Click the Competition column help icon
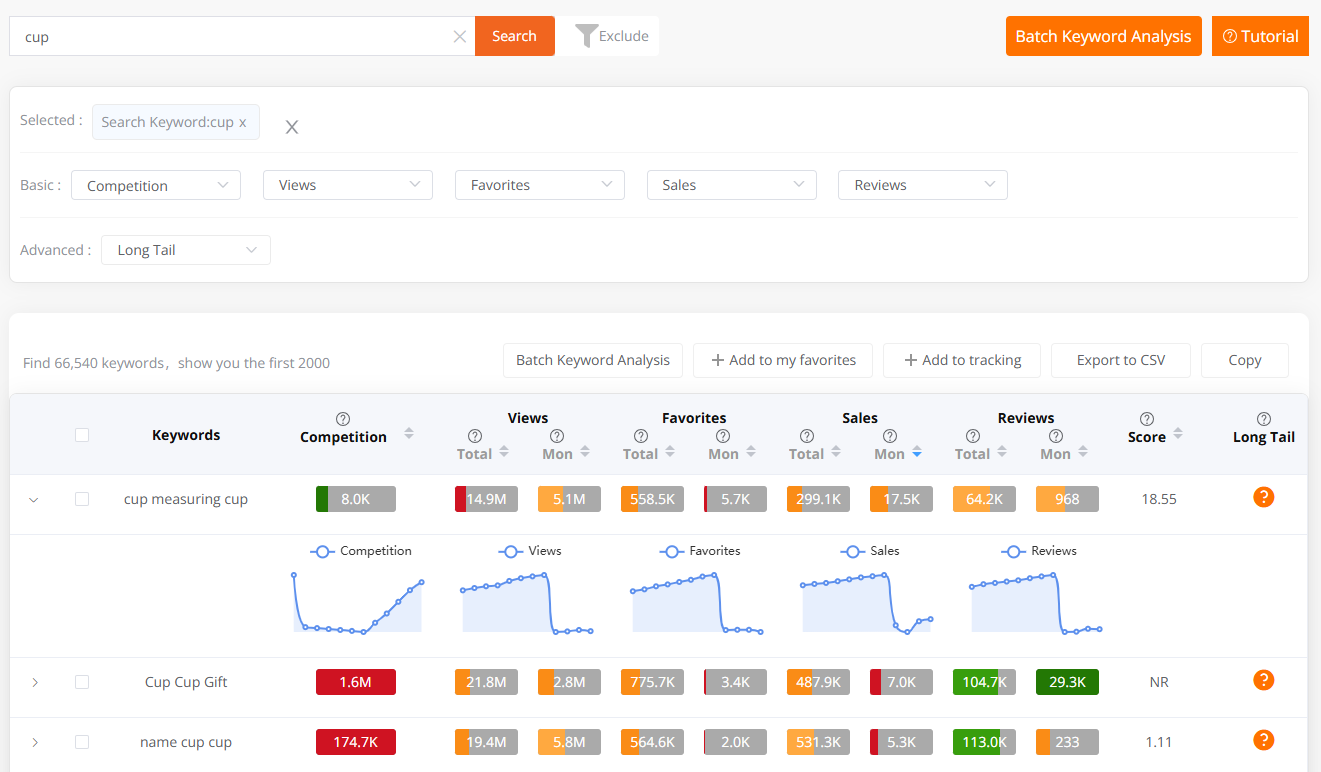The width and height of the screenshot is (1321, 772). [343, 418]
